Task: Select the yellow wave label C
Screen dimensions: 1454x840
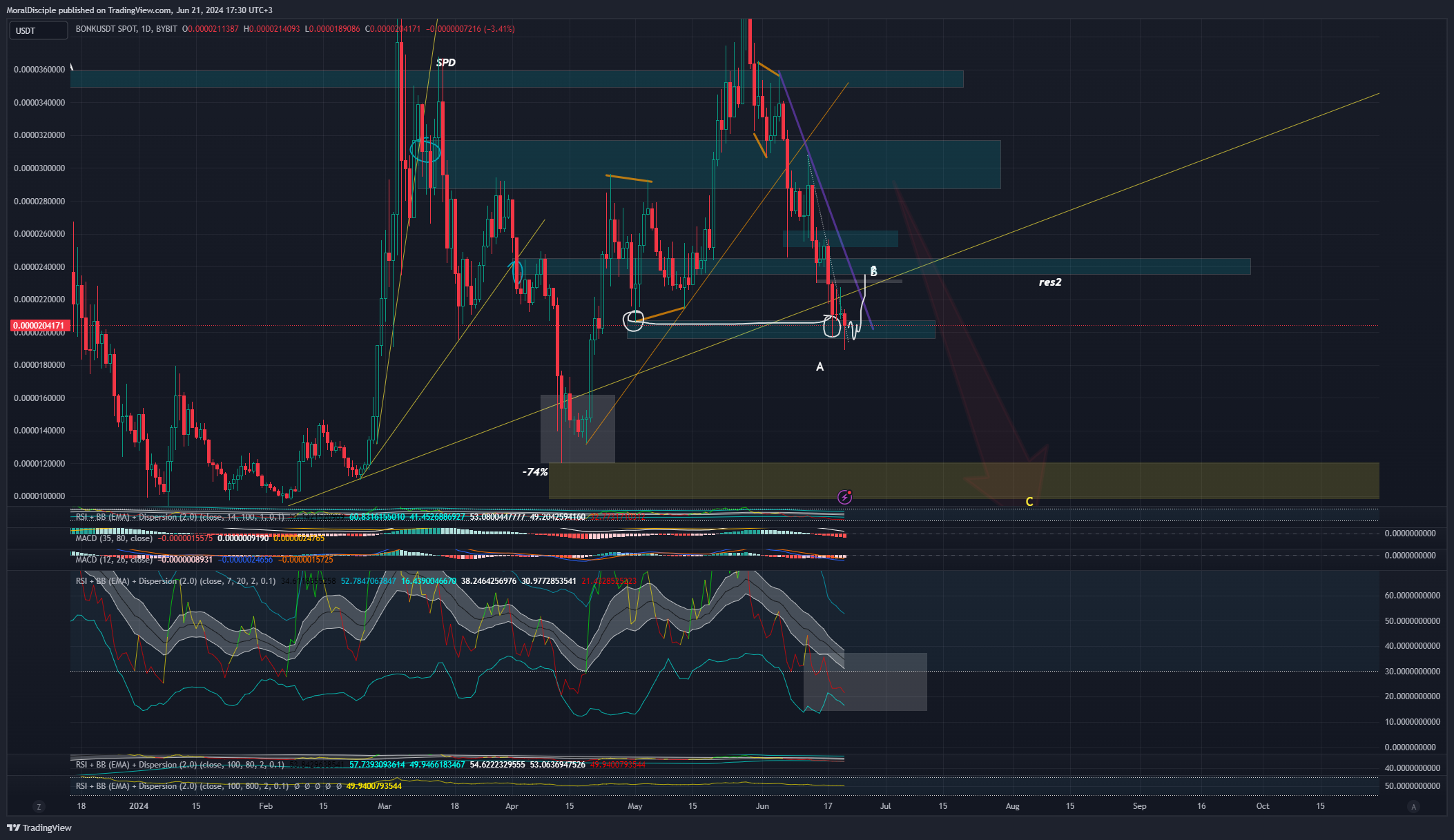Action: 1029,502
